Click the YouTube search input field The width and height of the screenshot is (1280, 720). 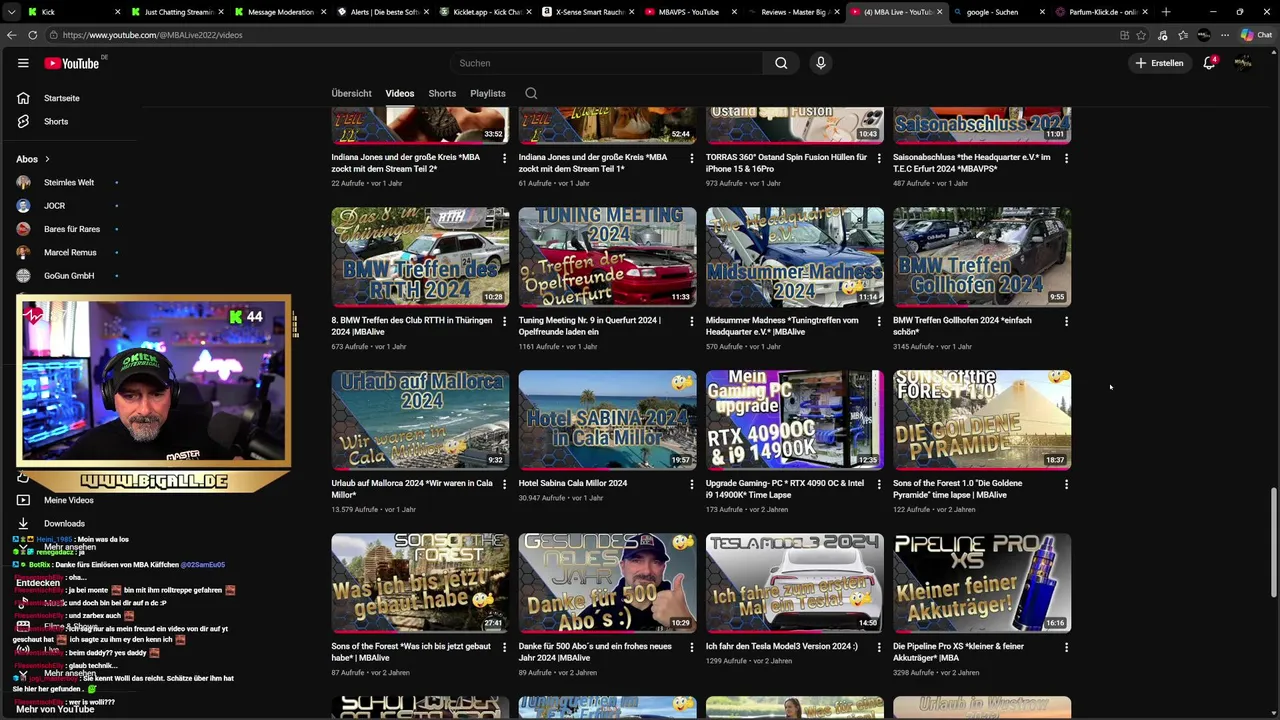click(x=606, y=63)
